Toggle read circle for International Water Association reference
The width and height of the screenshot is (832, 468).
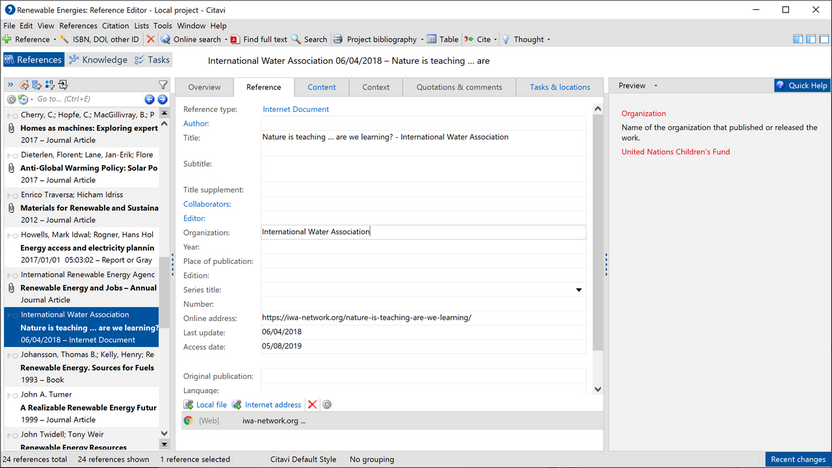tap(15, 315)
